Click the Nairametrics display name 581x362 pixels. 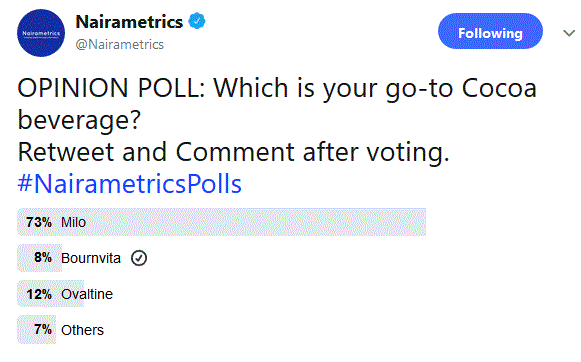click(129, 22)
